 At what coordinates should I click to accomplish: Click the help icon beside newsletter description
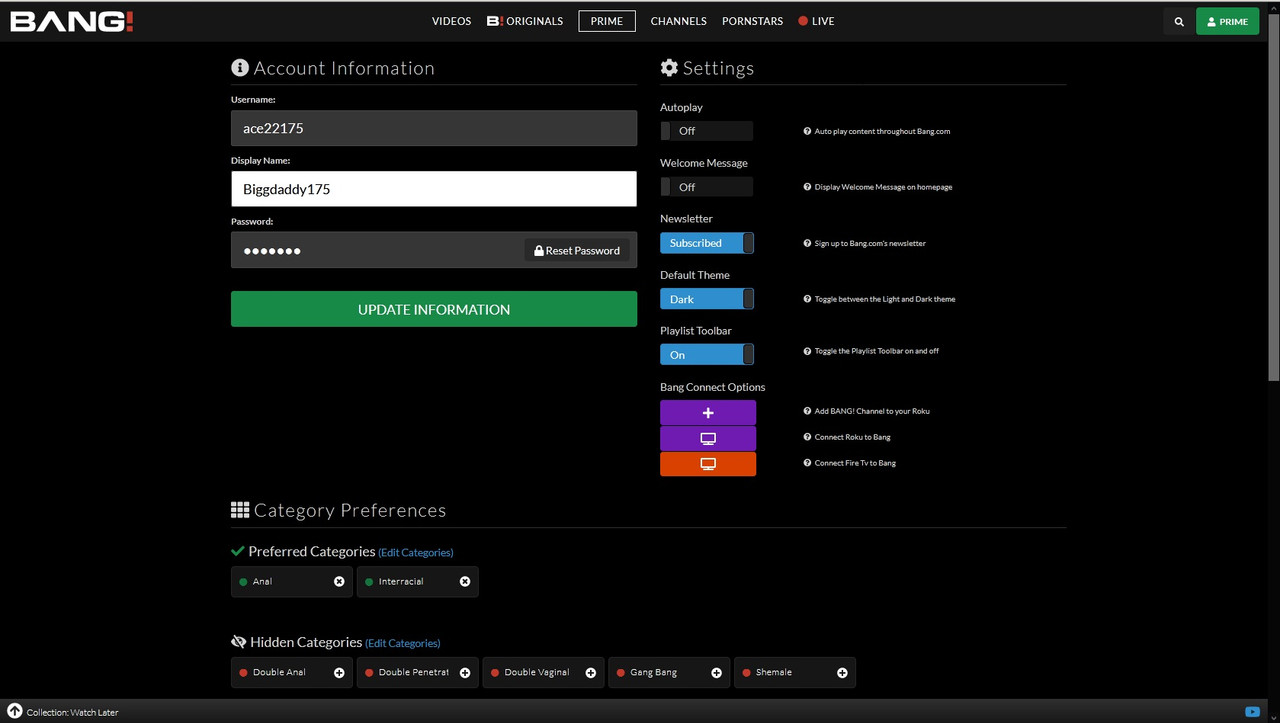pyautogui.click(x=807, y=243)
